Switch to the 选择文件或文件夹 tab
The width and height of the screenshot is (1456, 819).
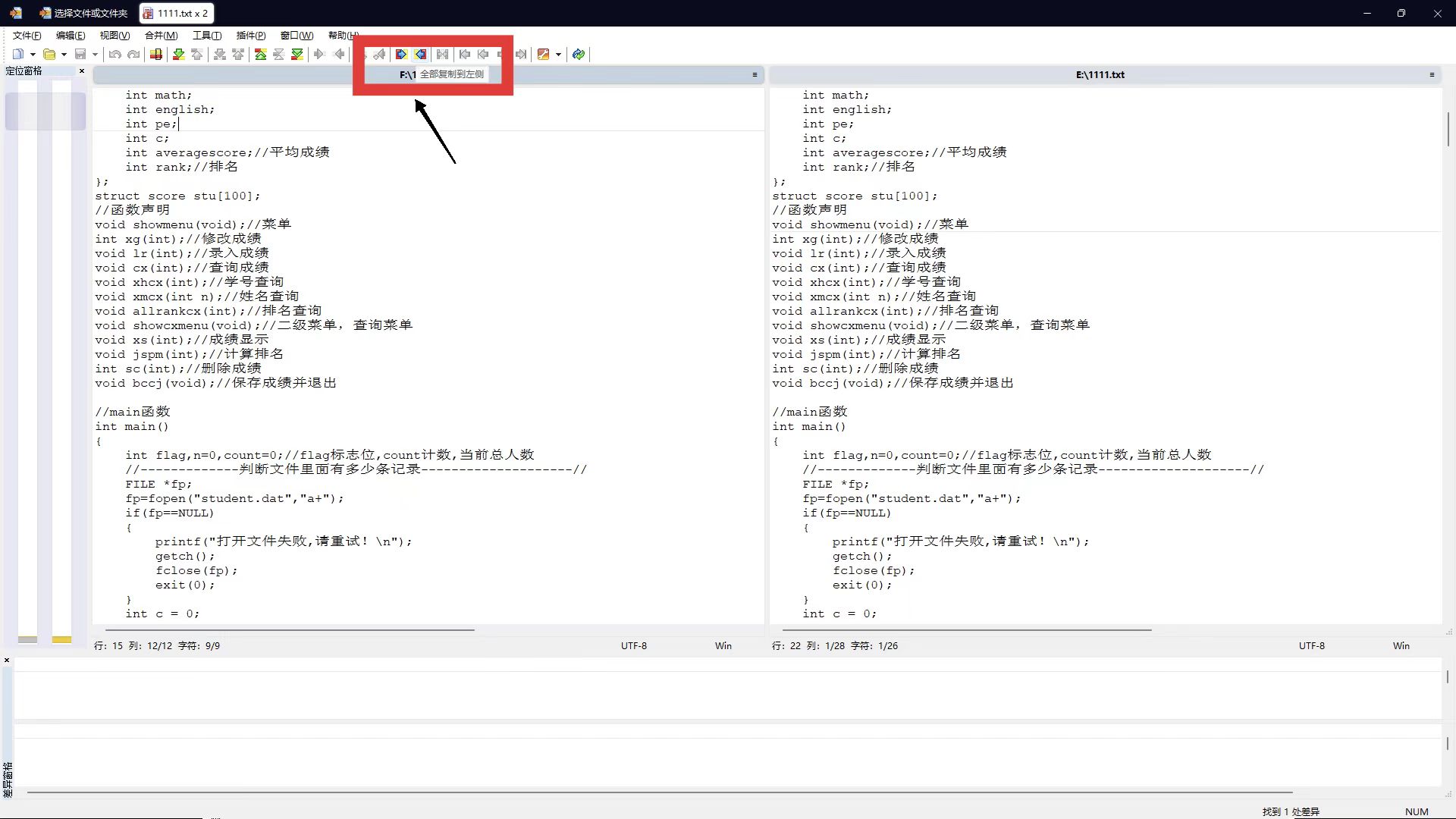(x=83, y=13)
